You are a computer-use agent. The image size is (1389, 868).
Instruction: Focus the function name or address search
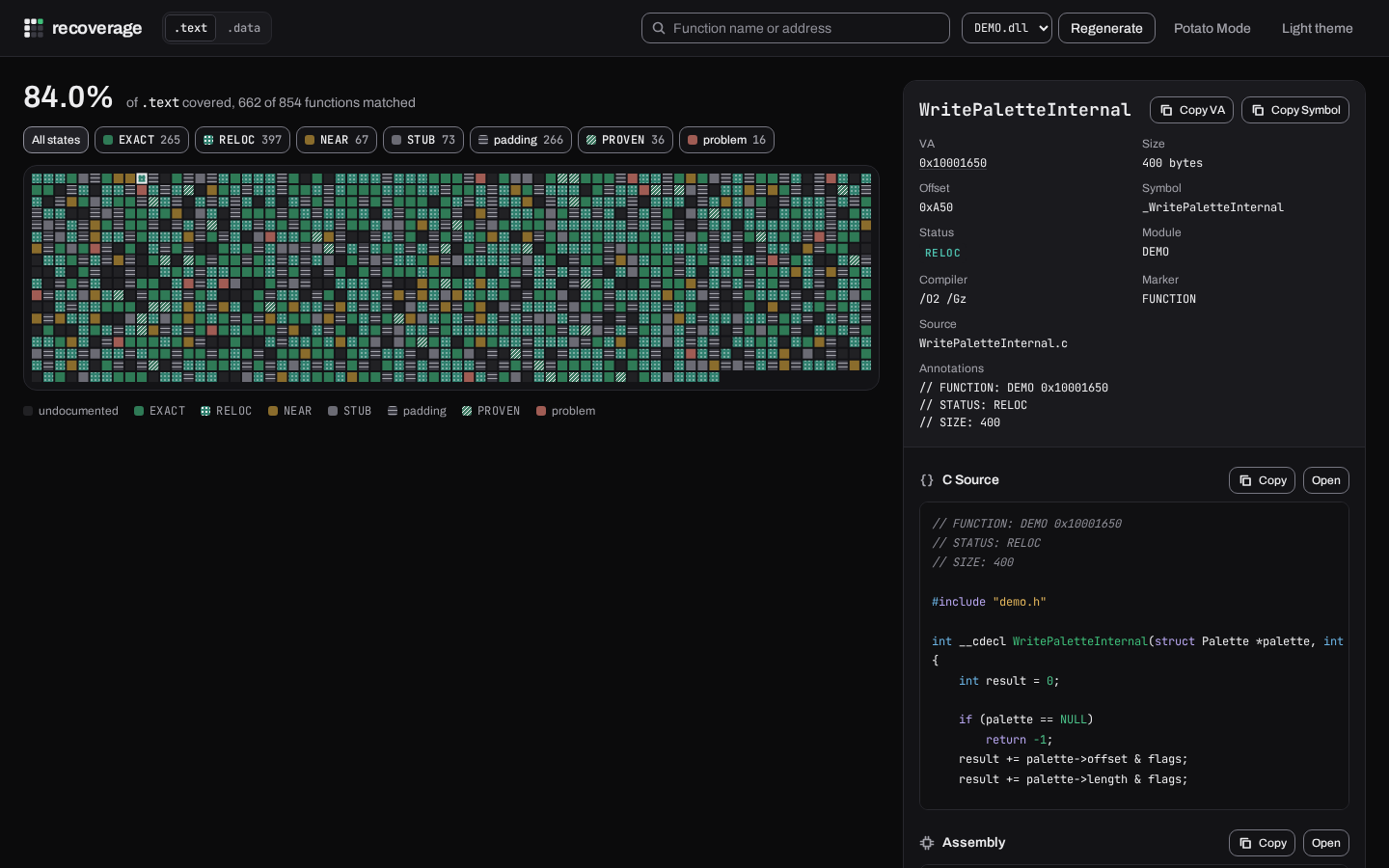point(796,28)
